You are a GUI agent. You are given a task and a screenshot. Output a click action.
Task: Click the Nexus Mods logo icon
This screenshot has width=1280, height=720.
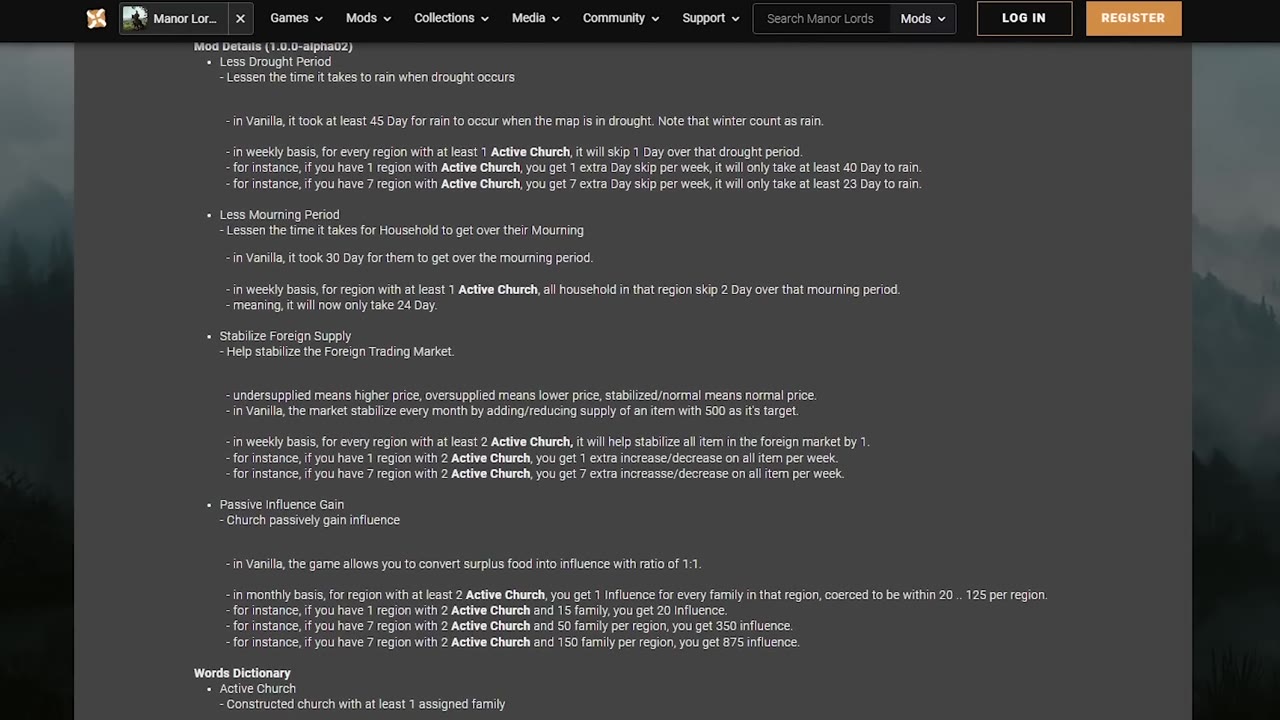click(96, 18)
